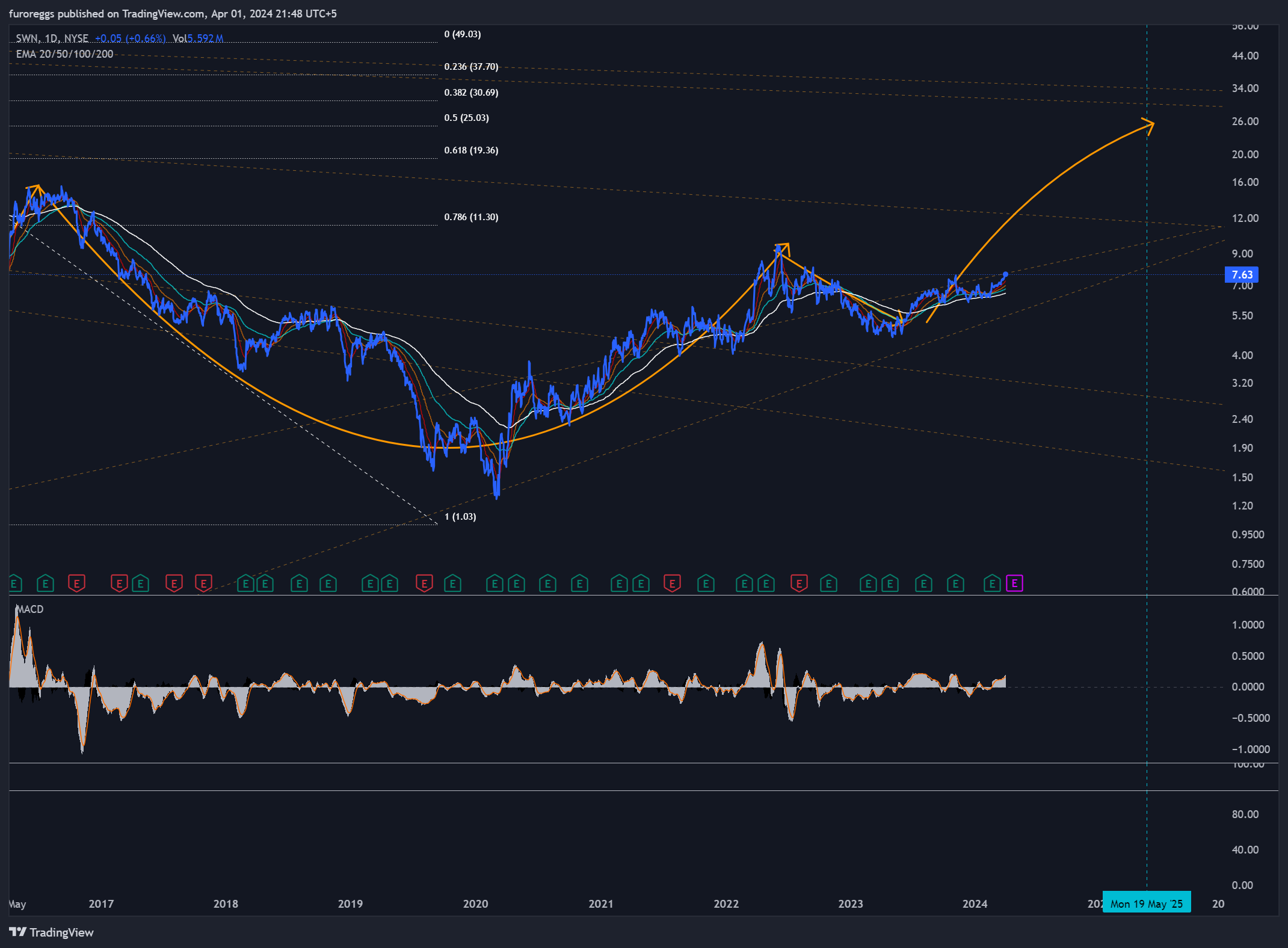Click the +0.05 (+0.66%) change value
Viewport: 1288px width, 948px height.
click(130, 38)
